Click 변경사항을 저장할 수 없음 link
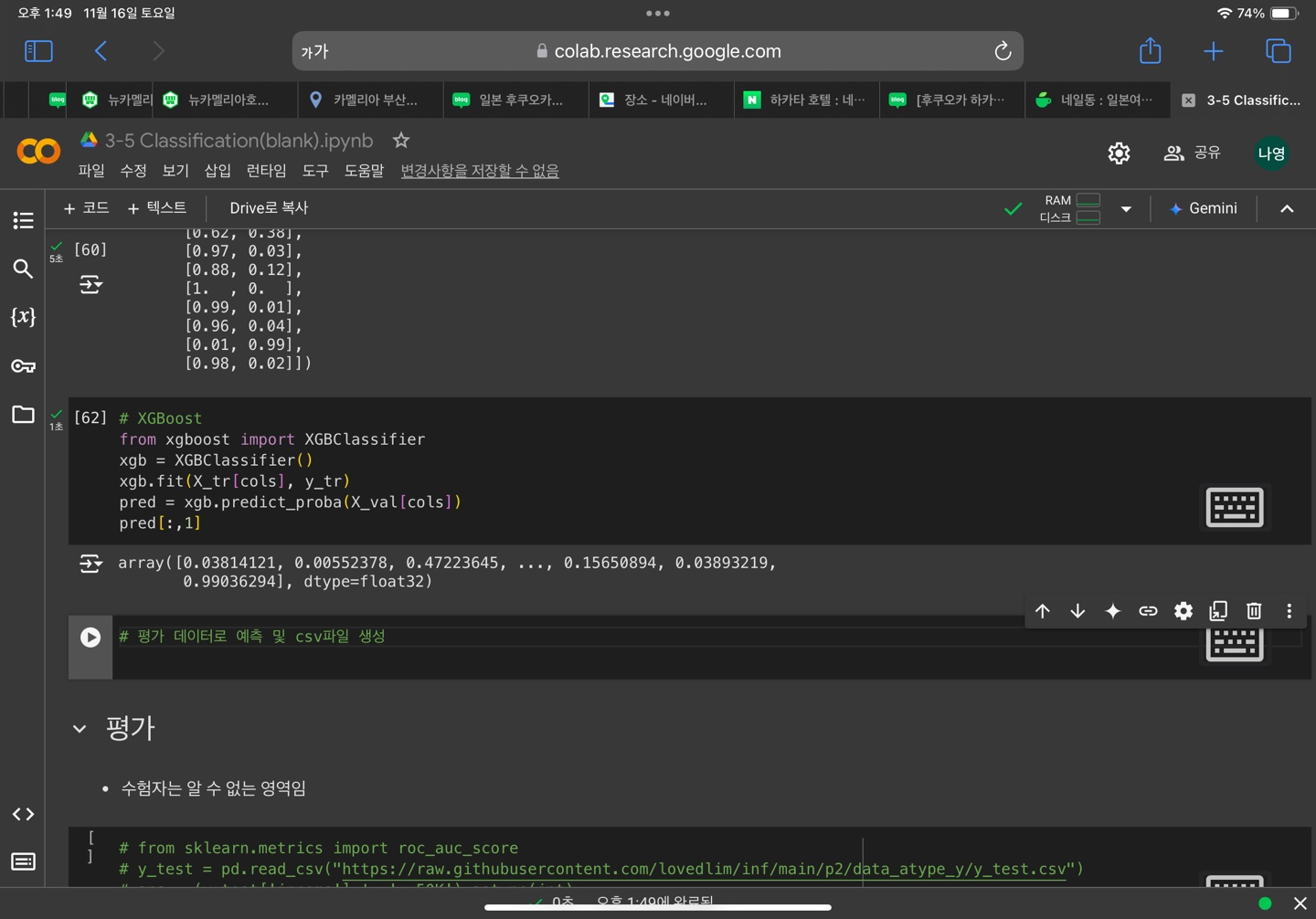Viewport: 1316px width, 919px height. 480,171
